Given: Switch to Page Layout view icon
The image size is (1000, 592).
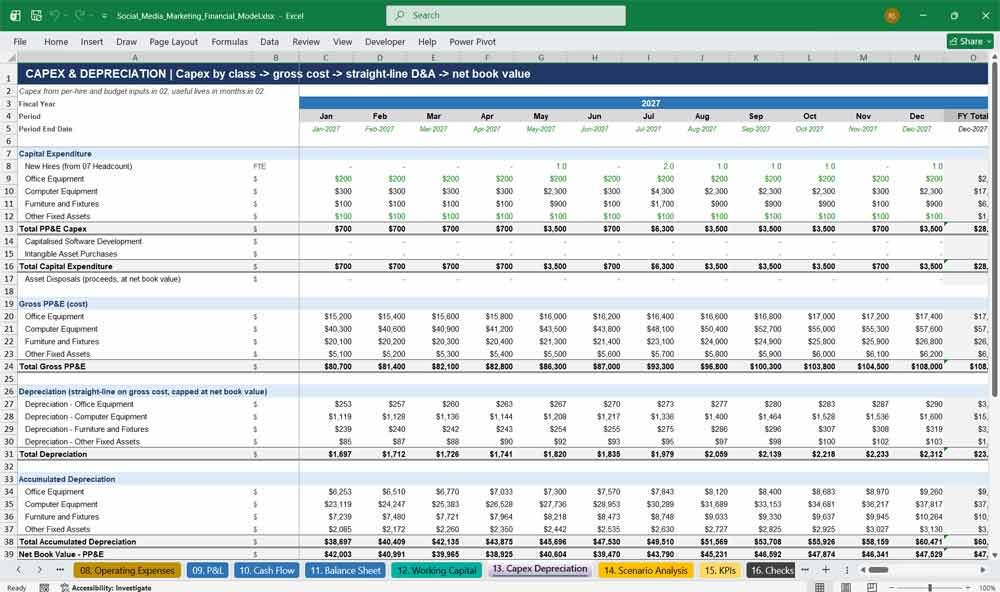Looking at the screenshot, I should pyautogui.click(x=846, y=588).
